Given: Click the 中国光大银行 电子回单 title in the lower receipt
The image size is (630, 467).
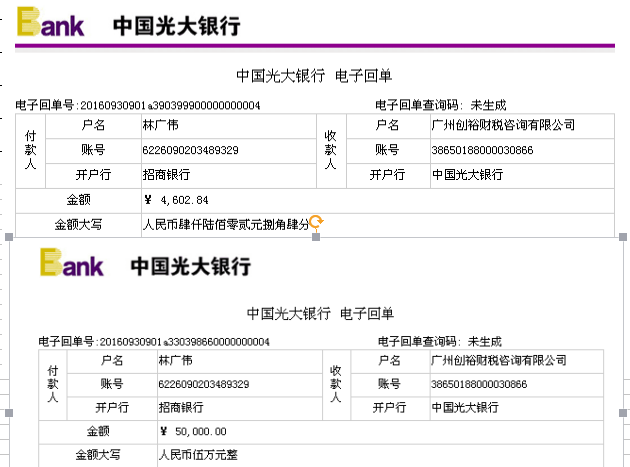Looking at the screenshot, I should 320,313.
